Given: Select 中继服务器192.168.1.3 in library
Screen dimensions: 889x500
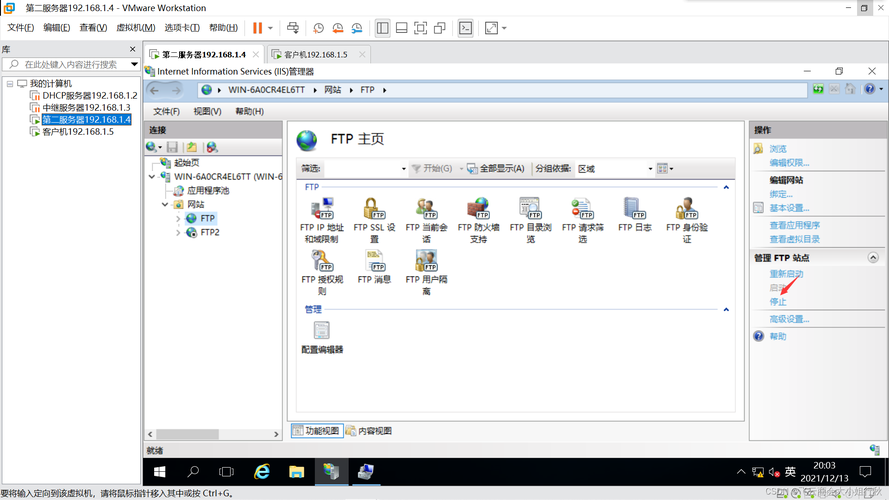Looking at the screenshot, I should (86, 108).
